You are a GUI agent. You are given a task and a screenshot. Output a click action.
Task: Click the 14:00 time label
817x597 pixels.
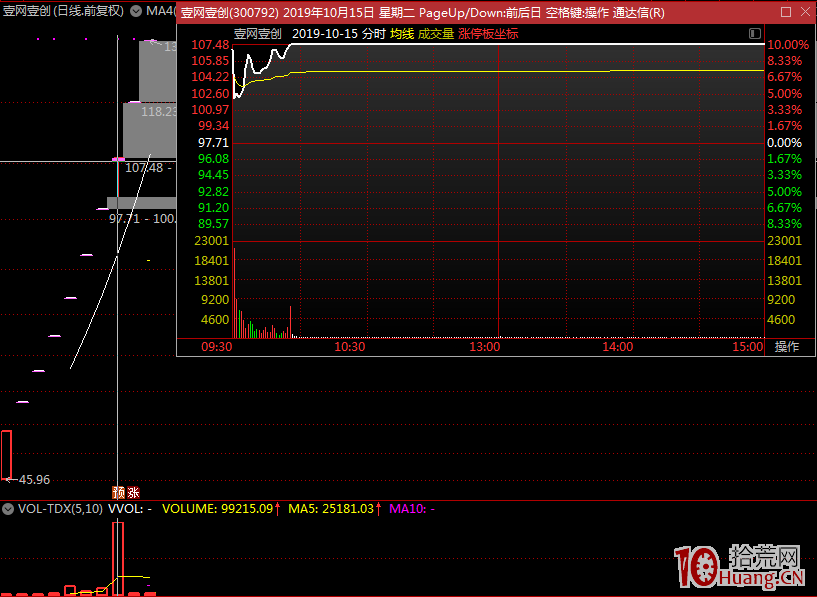point(618,347)
